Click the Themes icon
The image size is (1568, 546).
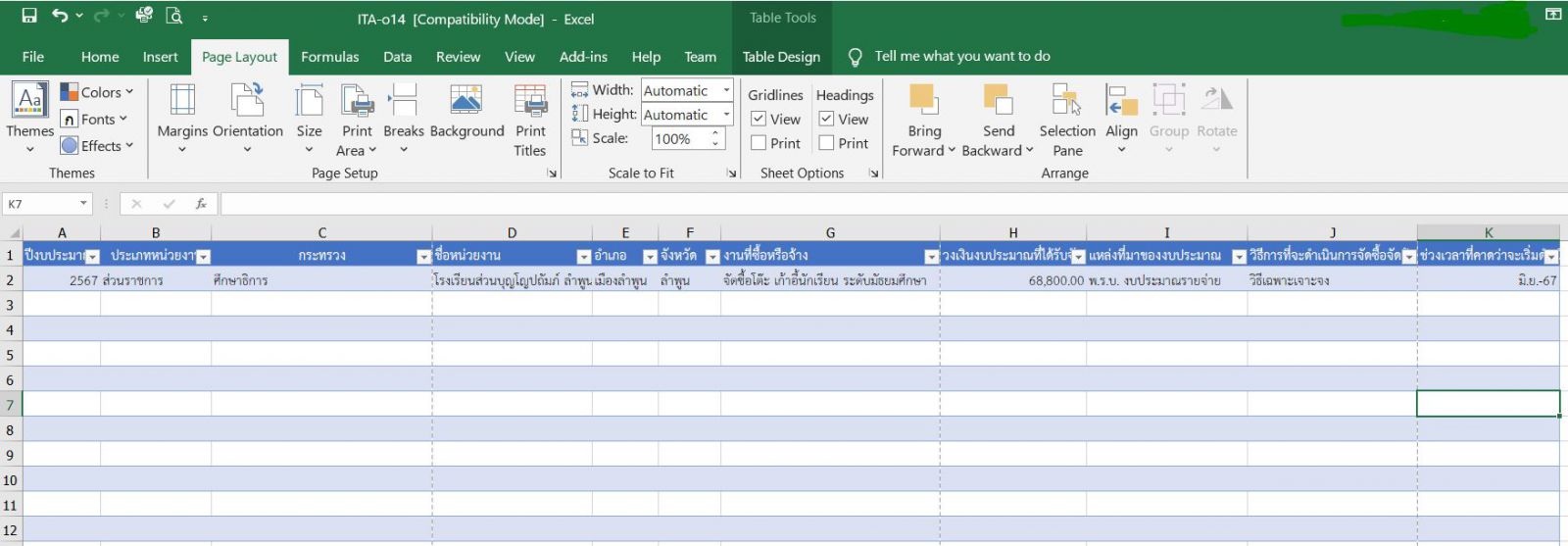pyautogui.click(x=29, y=101)
